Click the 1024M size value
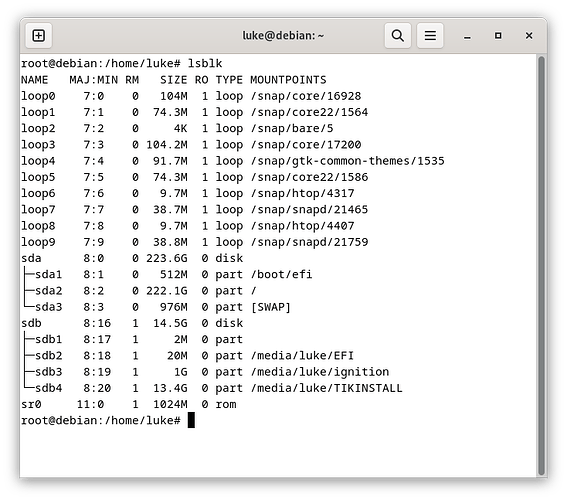This screenshot has height=500, width=567. 170,405
